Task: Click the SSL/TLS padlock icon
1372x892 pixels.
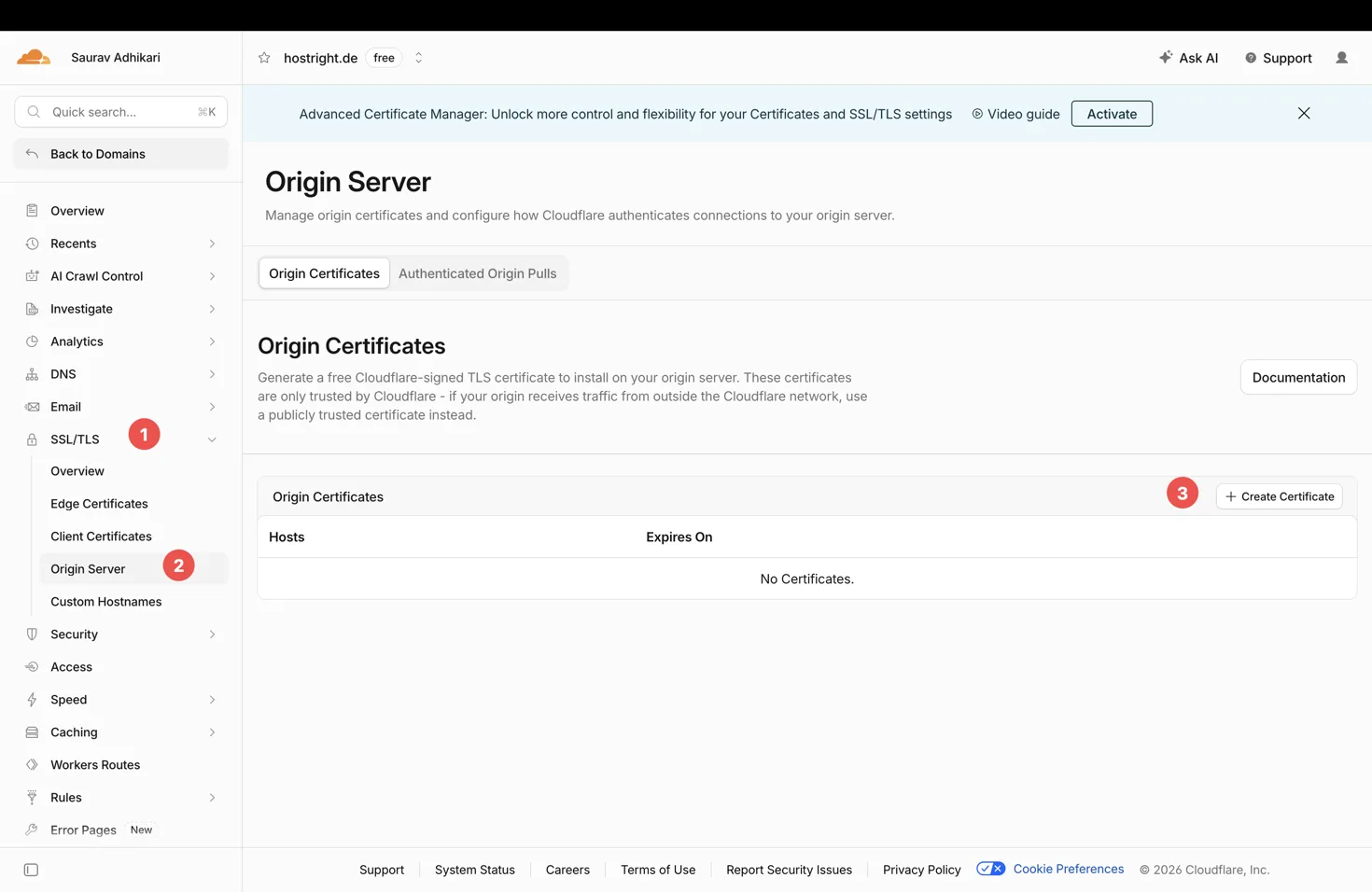Action: (32, 439)
